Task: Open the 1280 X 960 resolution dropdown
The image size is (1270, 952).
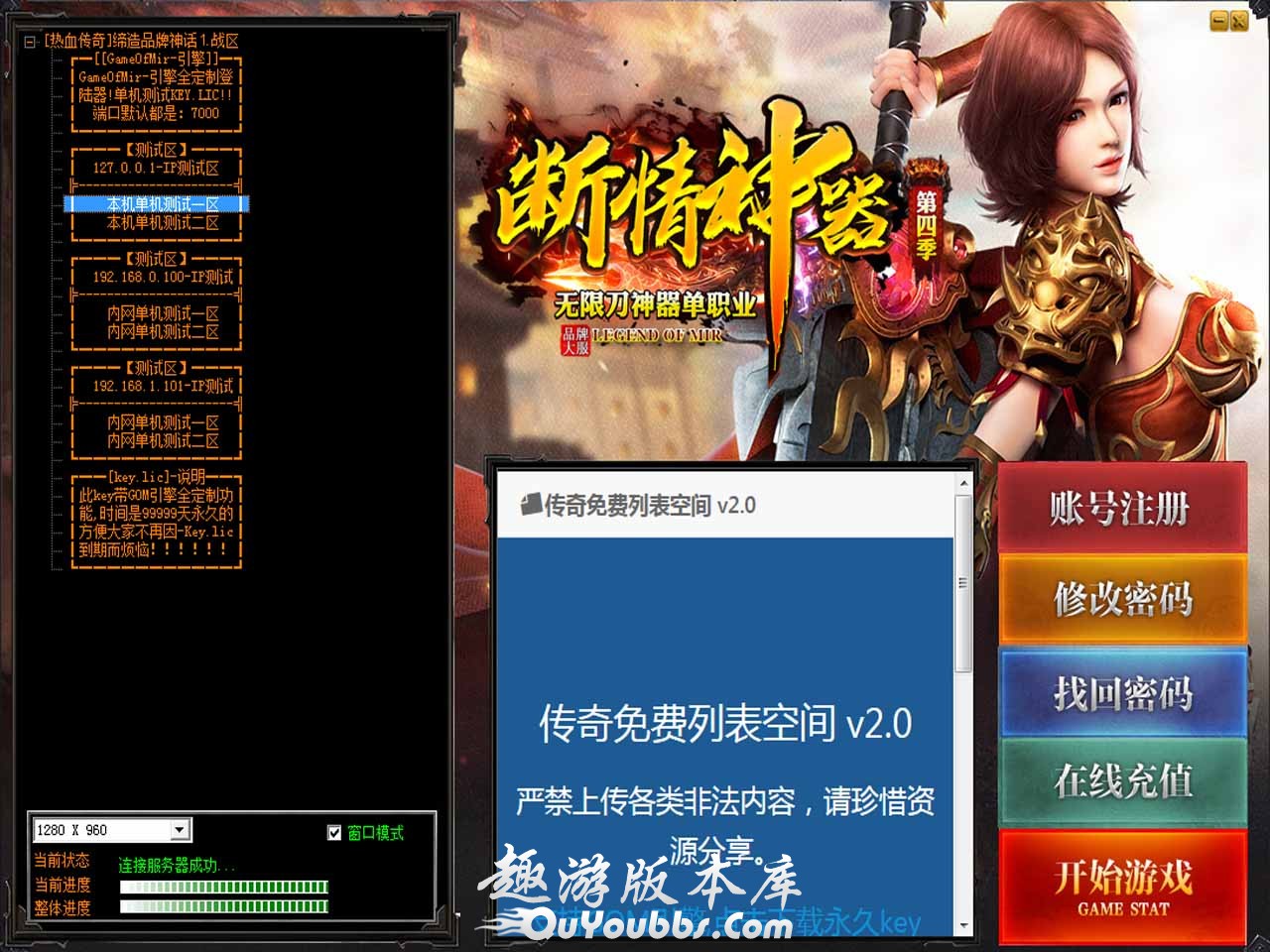Action: pos(180,830)
